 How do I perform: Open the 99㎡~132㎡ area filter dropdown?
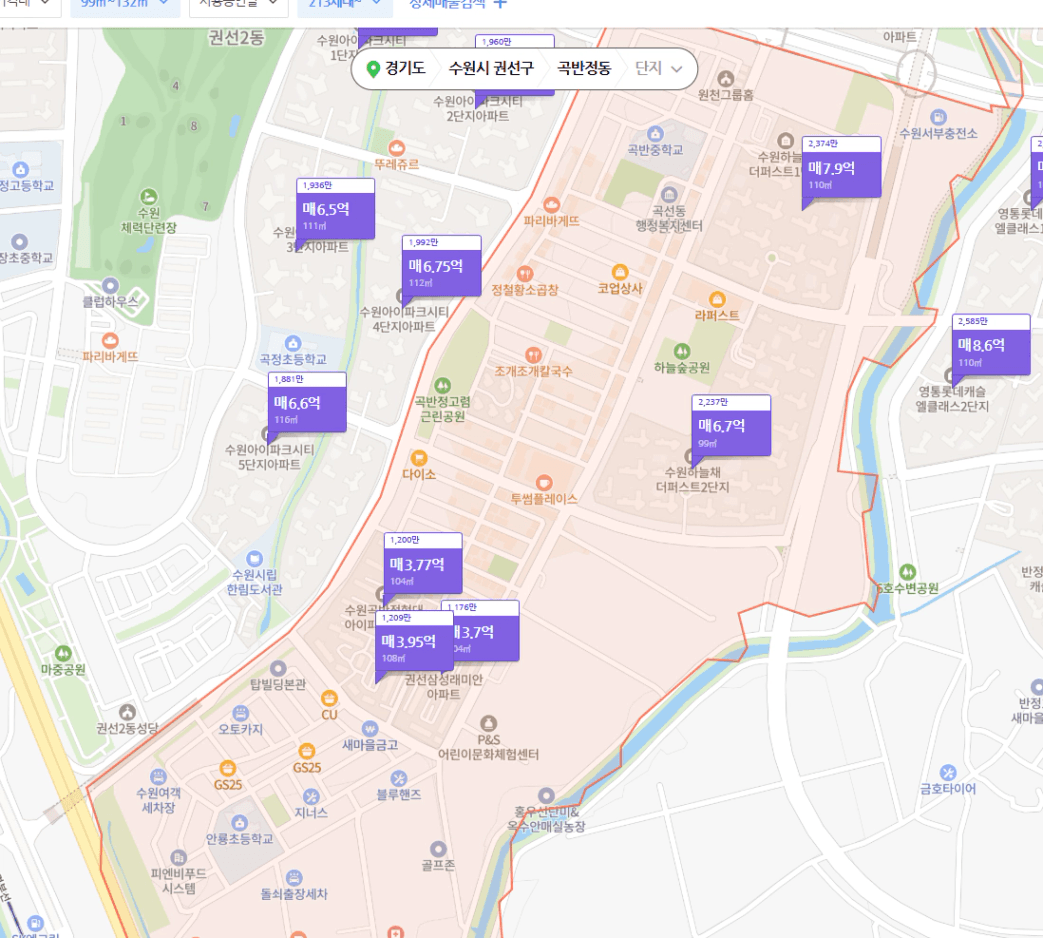[125, 4]
